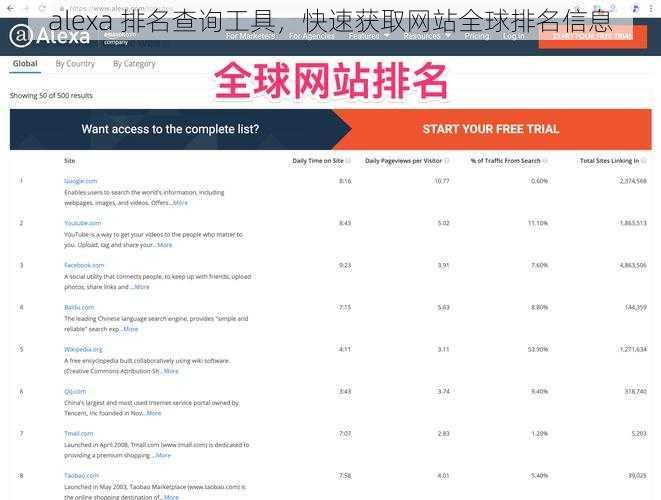Screen dimensions: 661x500
Task: Click the Daily Pageviews per Visitor header
Action: pos(403,161)
